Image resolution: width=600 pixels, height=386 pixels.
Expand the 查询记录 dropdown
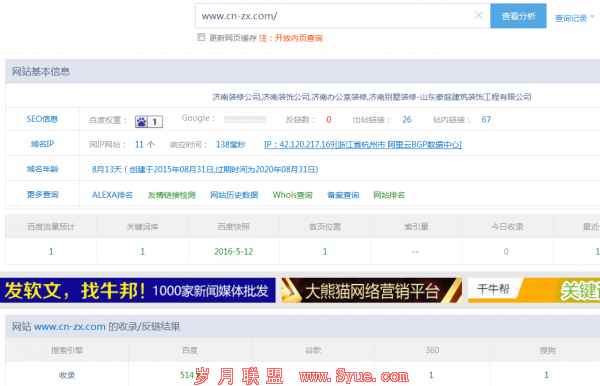574,18
